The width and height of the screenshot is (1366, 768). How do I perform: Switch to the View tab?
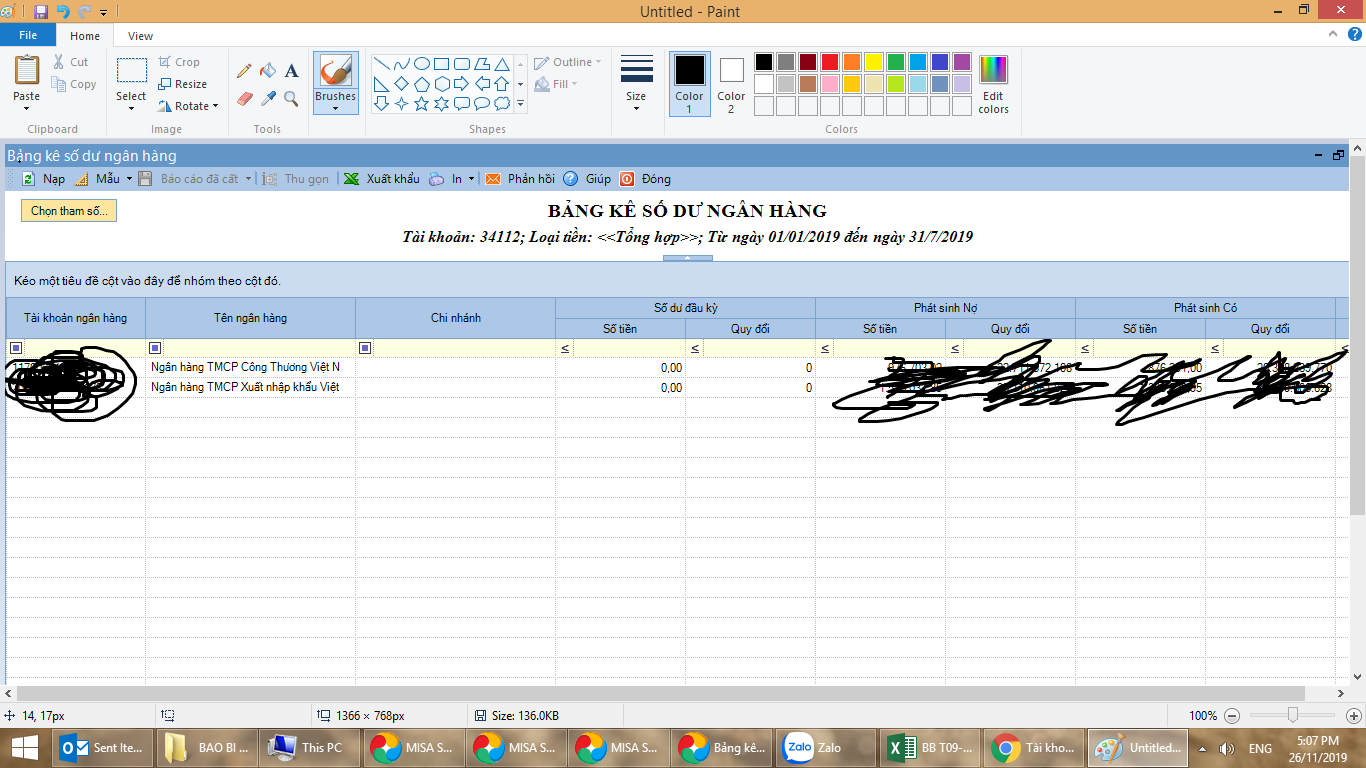click(x=140, y=36)
